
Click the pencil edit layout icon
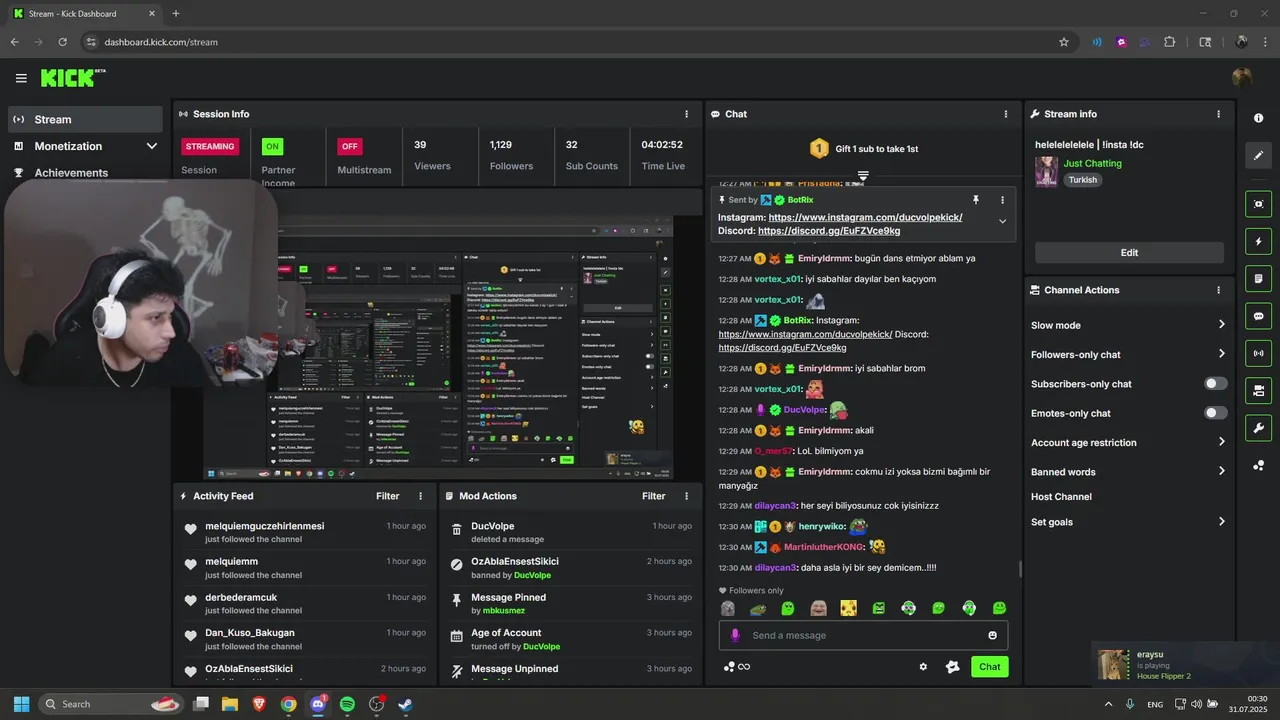click(1258, 156)
